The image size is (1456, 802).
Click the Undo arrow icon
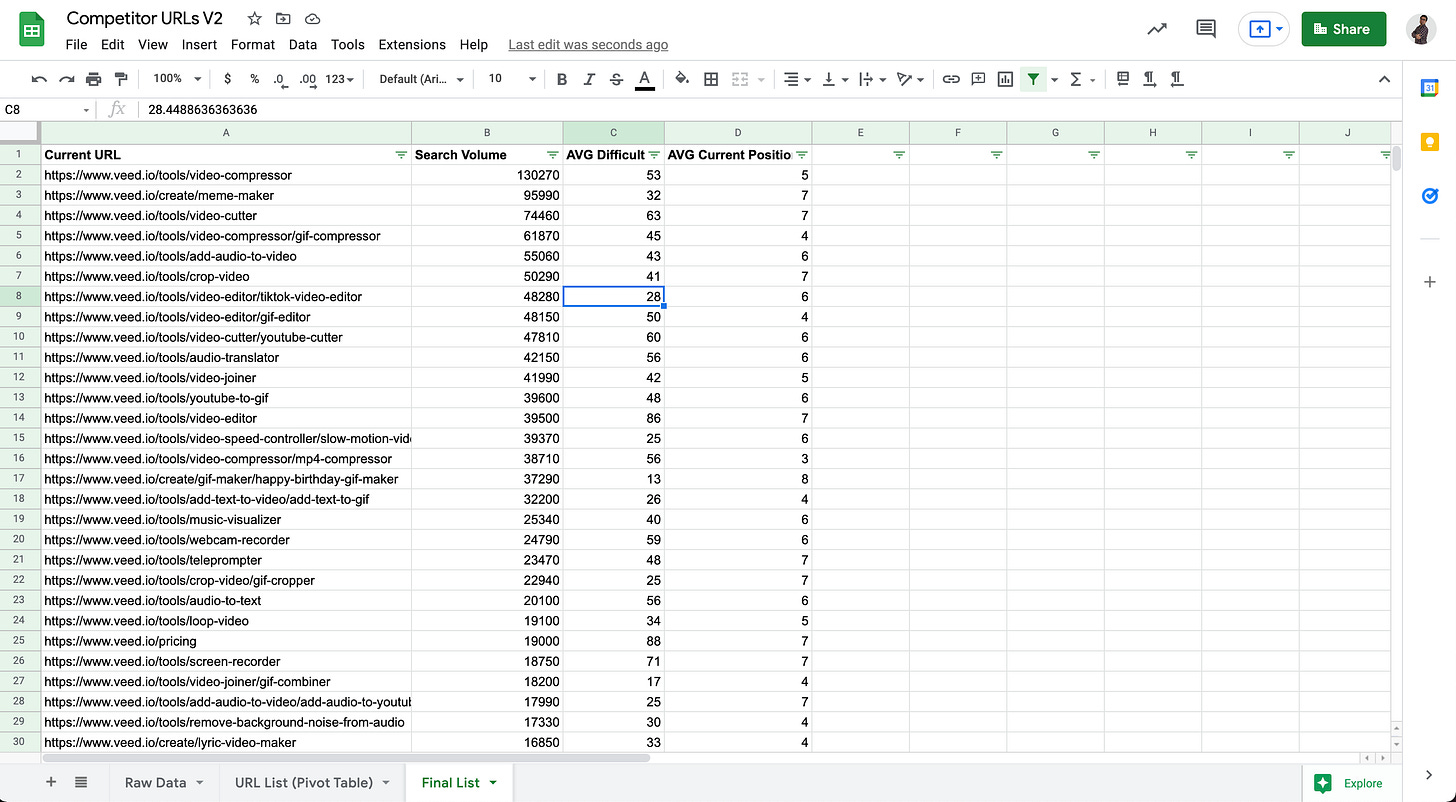coord(39,79)
